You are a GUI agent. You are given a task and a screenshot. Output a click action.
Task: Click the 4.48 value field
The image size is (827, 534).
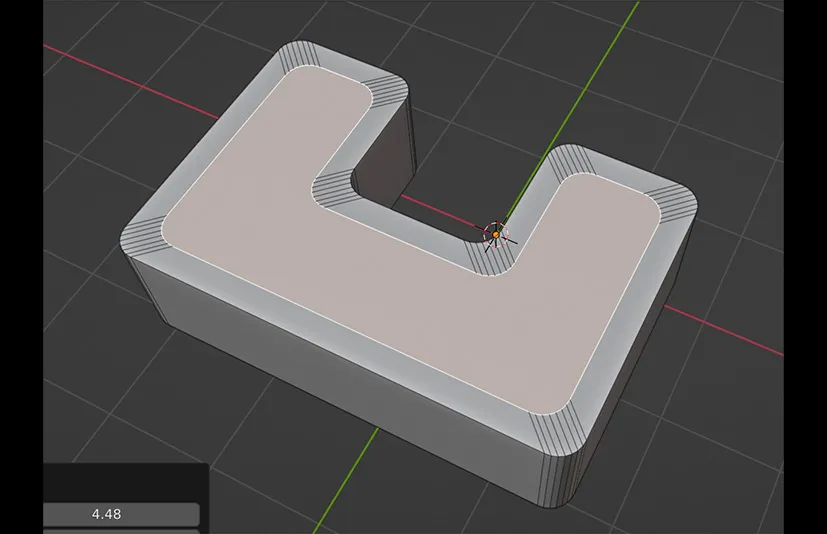tap(121, 514)
